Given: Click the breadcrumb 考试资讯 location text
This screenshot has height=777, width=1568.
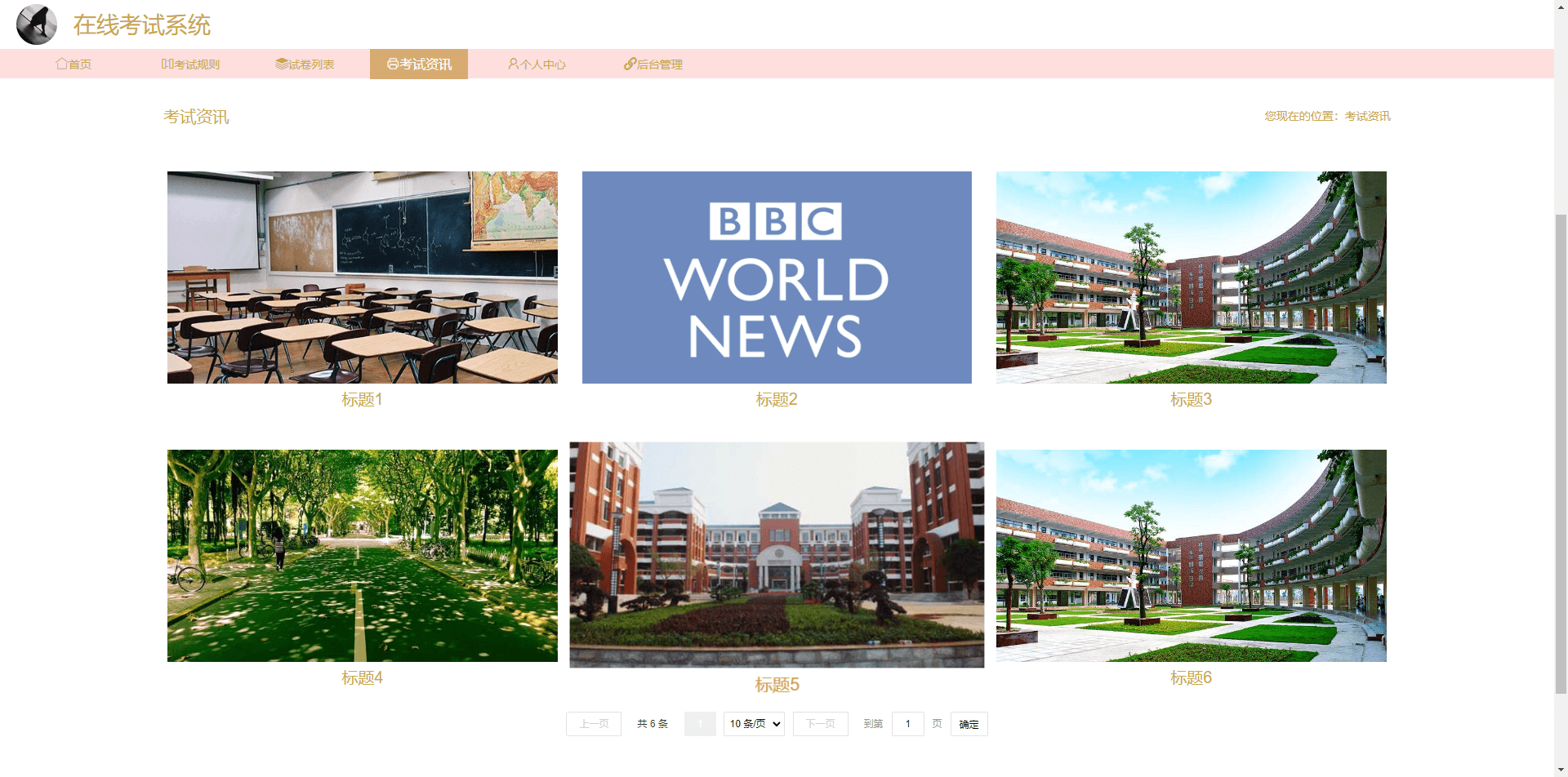Looking at the screenshot, I should coord(1368,116).
